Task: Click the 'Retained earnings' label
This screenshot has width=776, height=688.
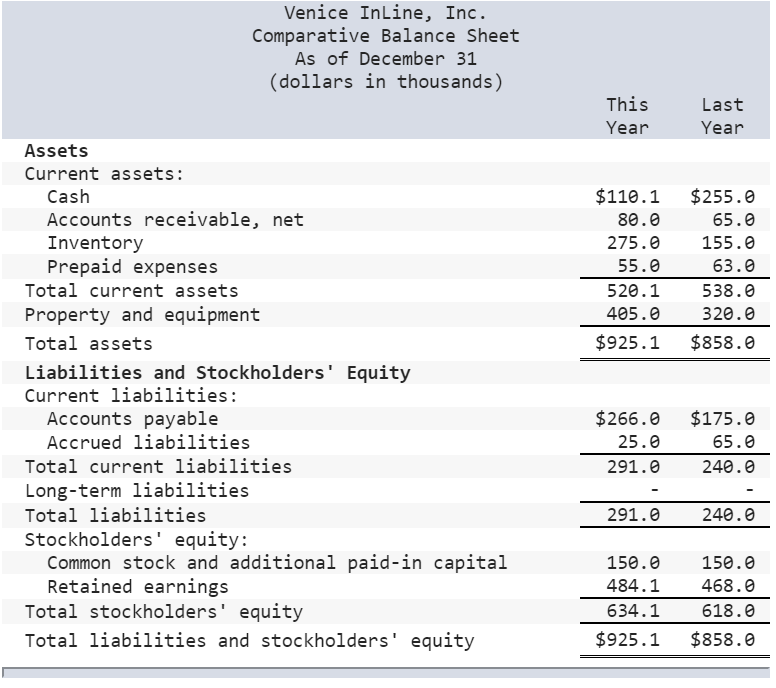Action: pos(138,587)
